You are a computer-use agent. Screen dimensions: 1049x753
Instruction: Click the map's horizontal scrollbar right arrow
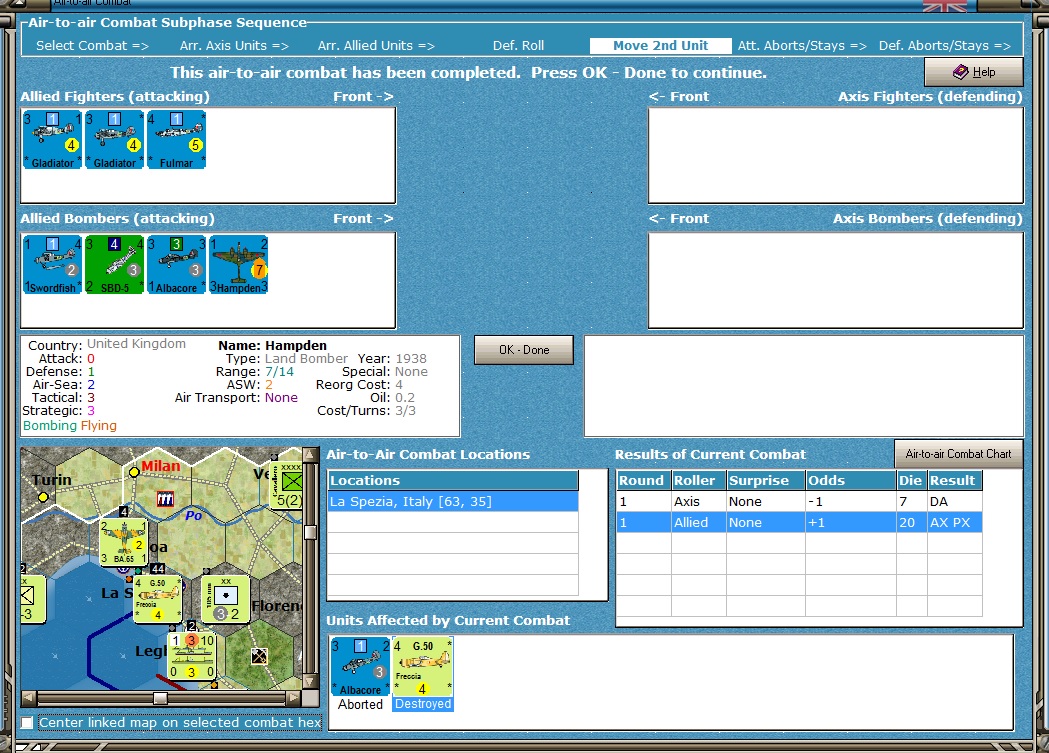pos(294,698)
